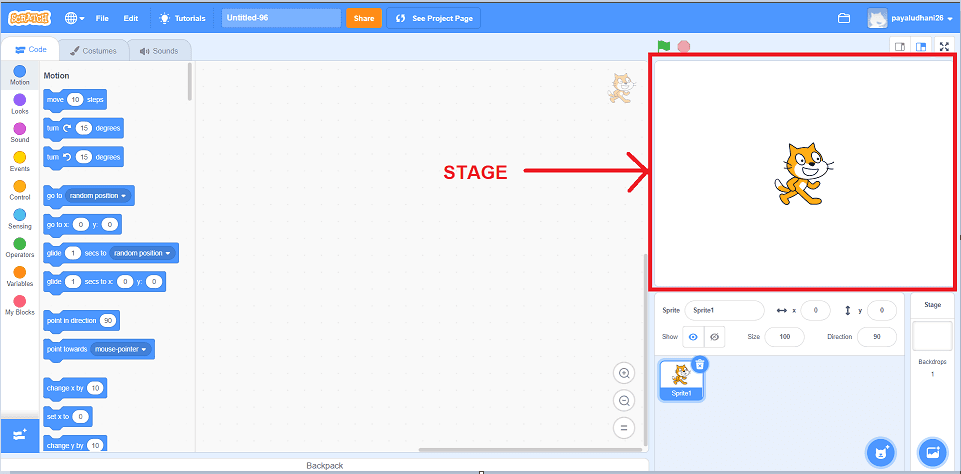The width and height of the screenshot is (961, 474).
Task: Click the red stop button
Action: coord(683,47)
